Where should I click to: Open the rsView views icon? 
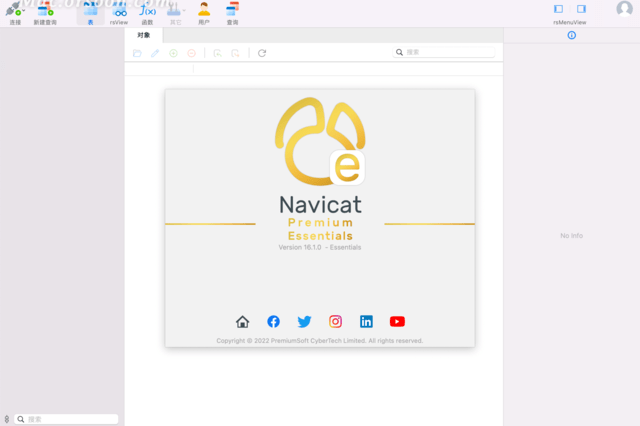(x=119, y=9)
